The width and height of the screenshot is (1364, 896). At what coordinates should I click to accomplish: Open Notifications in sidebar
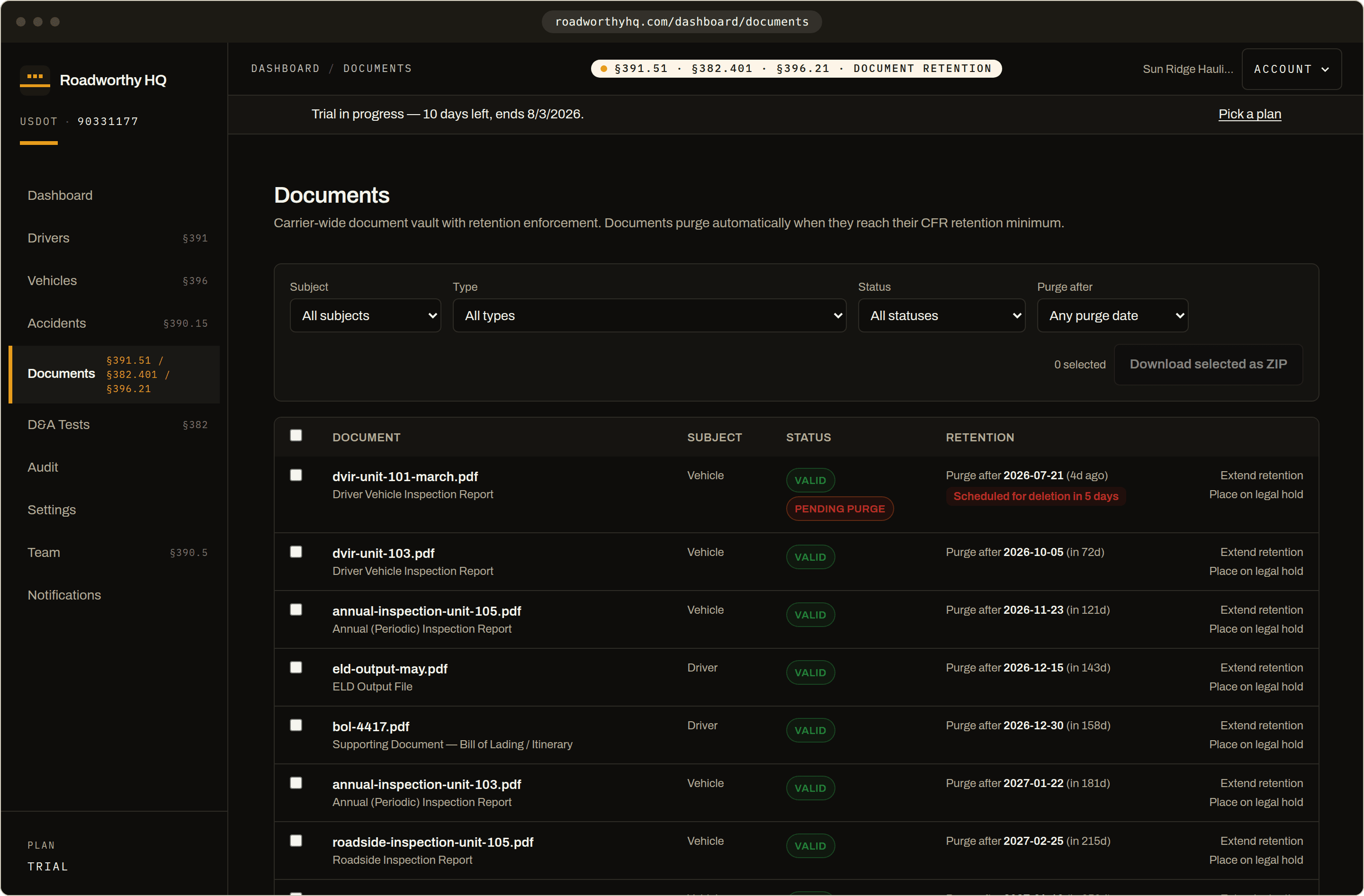click(115, 596)
